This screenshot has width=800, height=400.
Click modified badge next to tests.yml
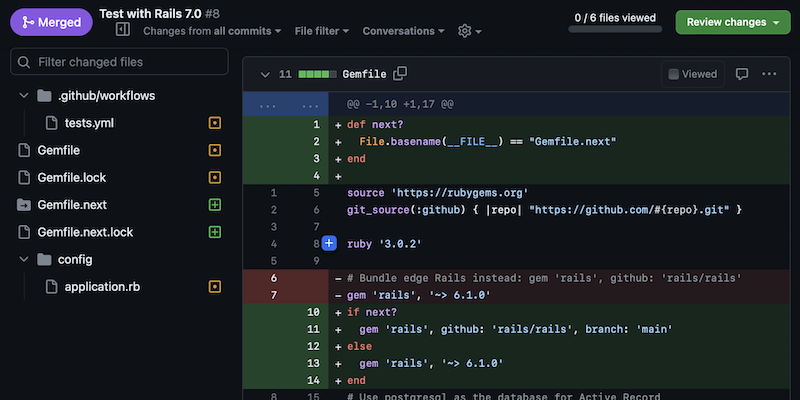click(x=215, y=123)
